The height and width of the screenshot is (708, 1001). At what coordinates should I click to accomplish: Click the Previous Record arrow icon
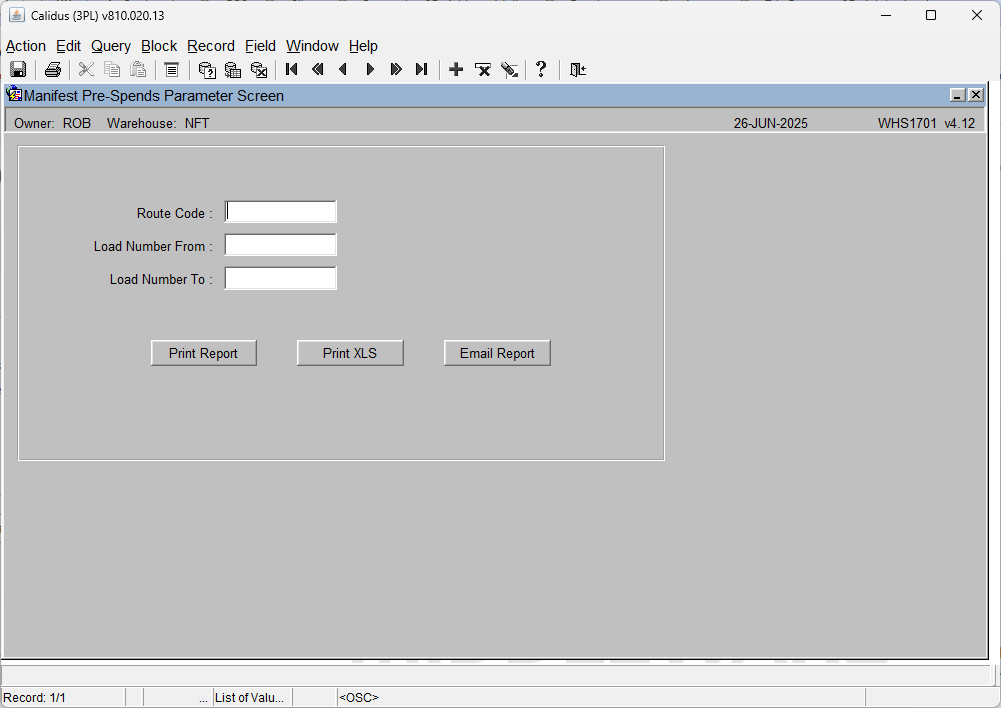point(343,69)
